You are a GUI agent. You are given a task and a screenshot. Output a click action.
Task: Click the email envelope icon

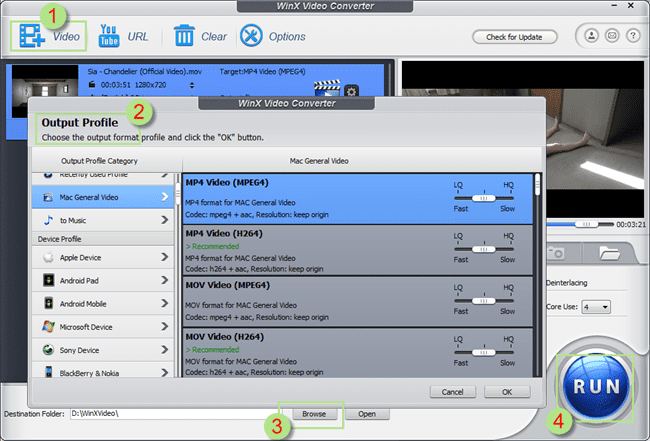(x=612, y=36)
